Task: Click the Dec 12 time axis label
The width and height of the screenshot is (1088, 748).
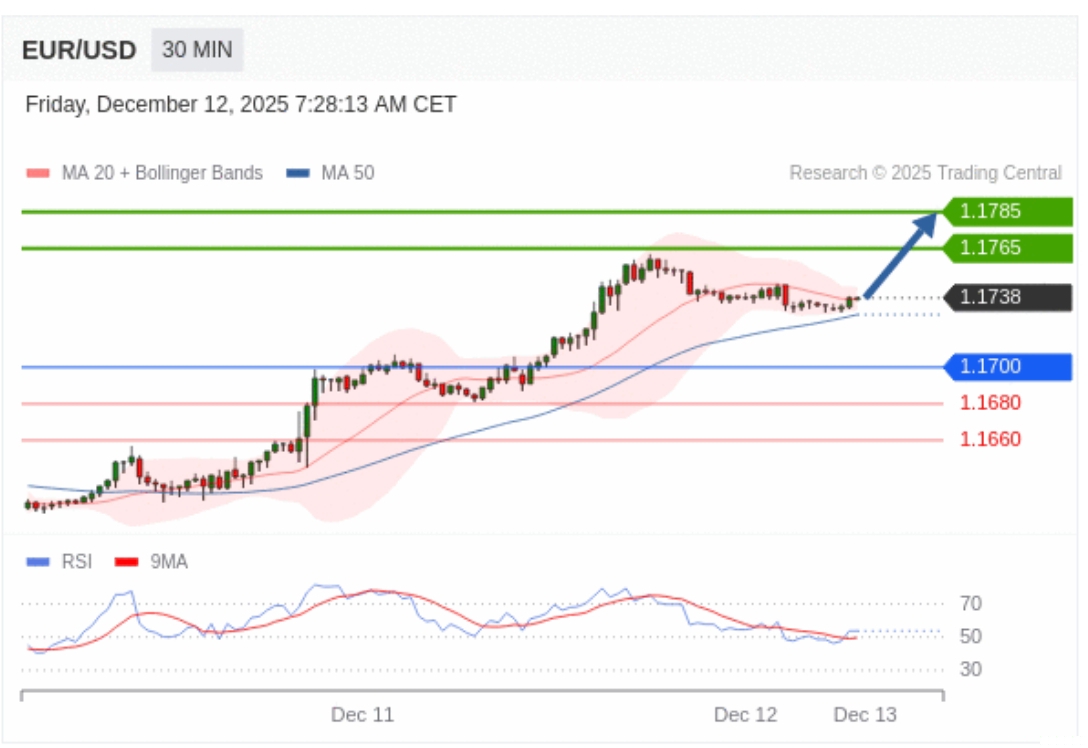Action: pyautogui.click(x=745, y=715)
